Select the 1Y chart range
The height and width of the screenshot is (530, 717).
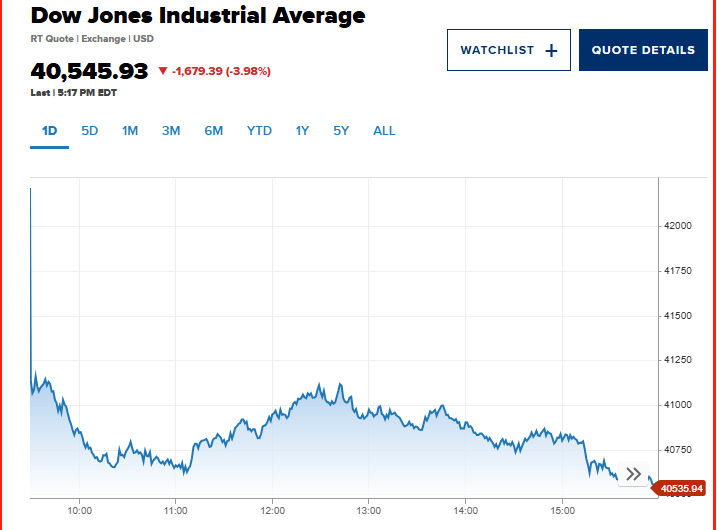302,131
